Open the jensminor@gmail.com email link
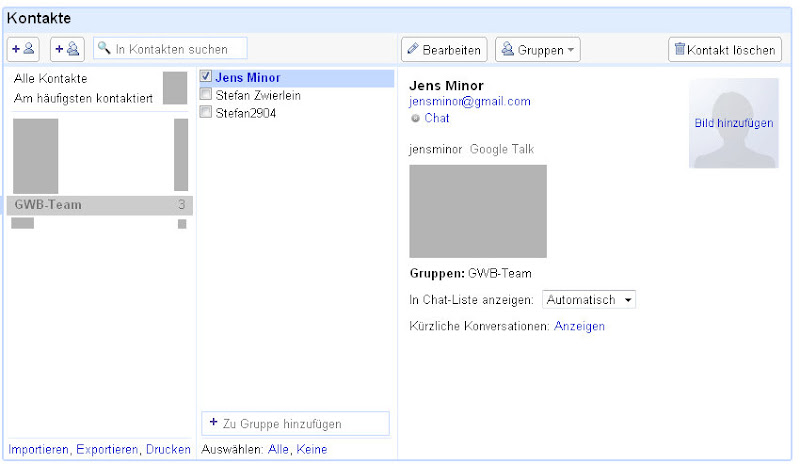The width and height of the screenshot is (800, 464). pyautogui.click(x=469, y=102)
